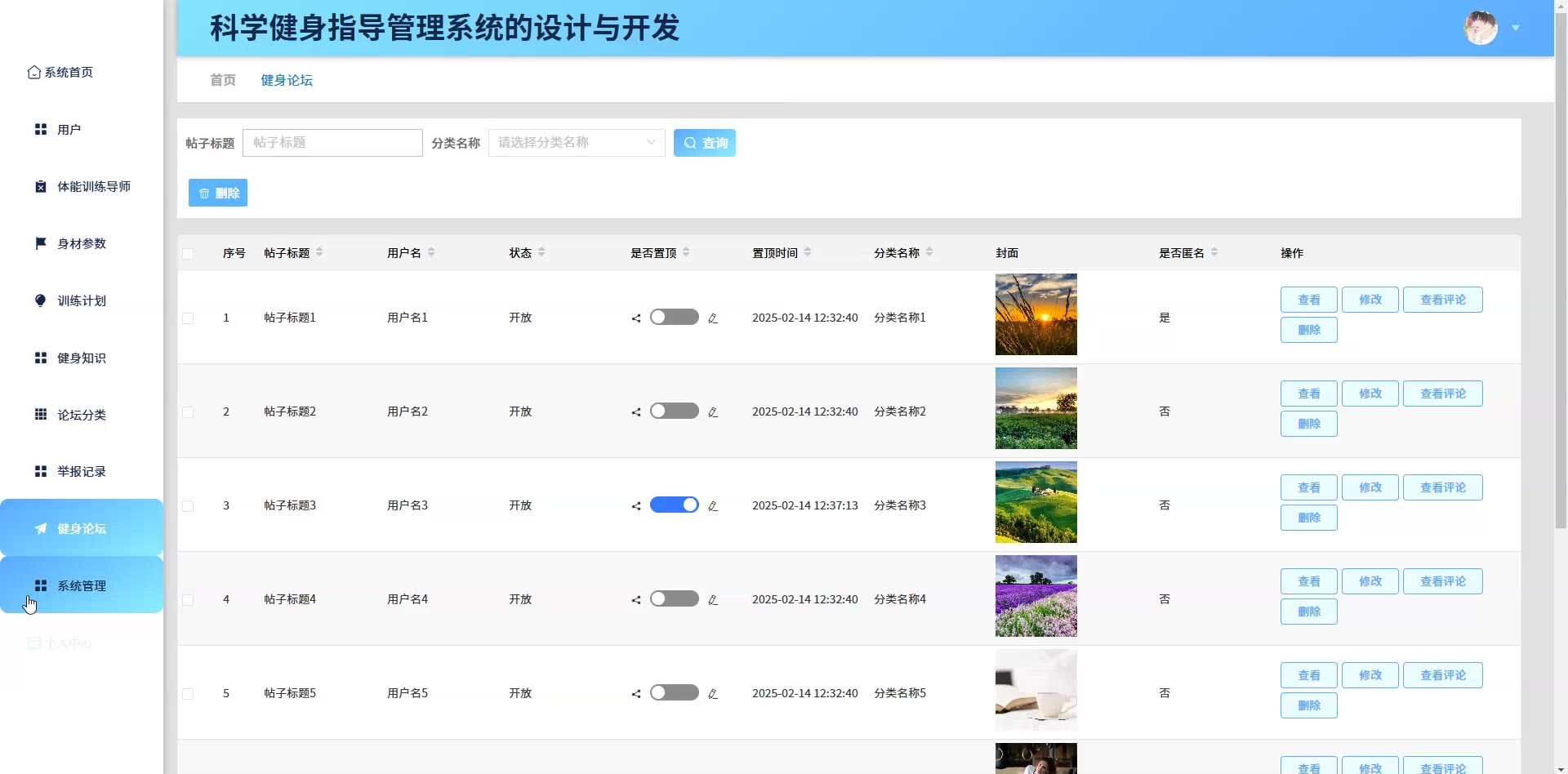Switch to the 首页 breadcrumb tab
Image resolution: width=1568 pixels, height=774 pixels.
(x=222, y=80)
